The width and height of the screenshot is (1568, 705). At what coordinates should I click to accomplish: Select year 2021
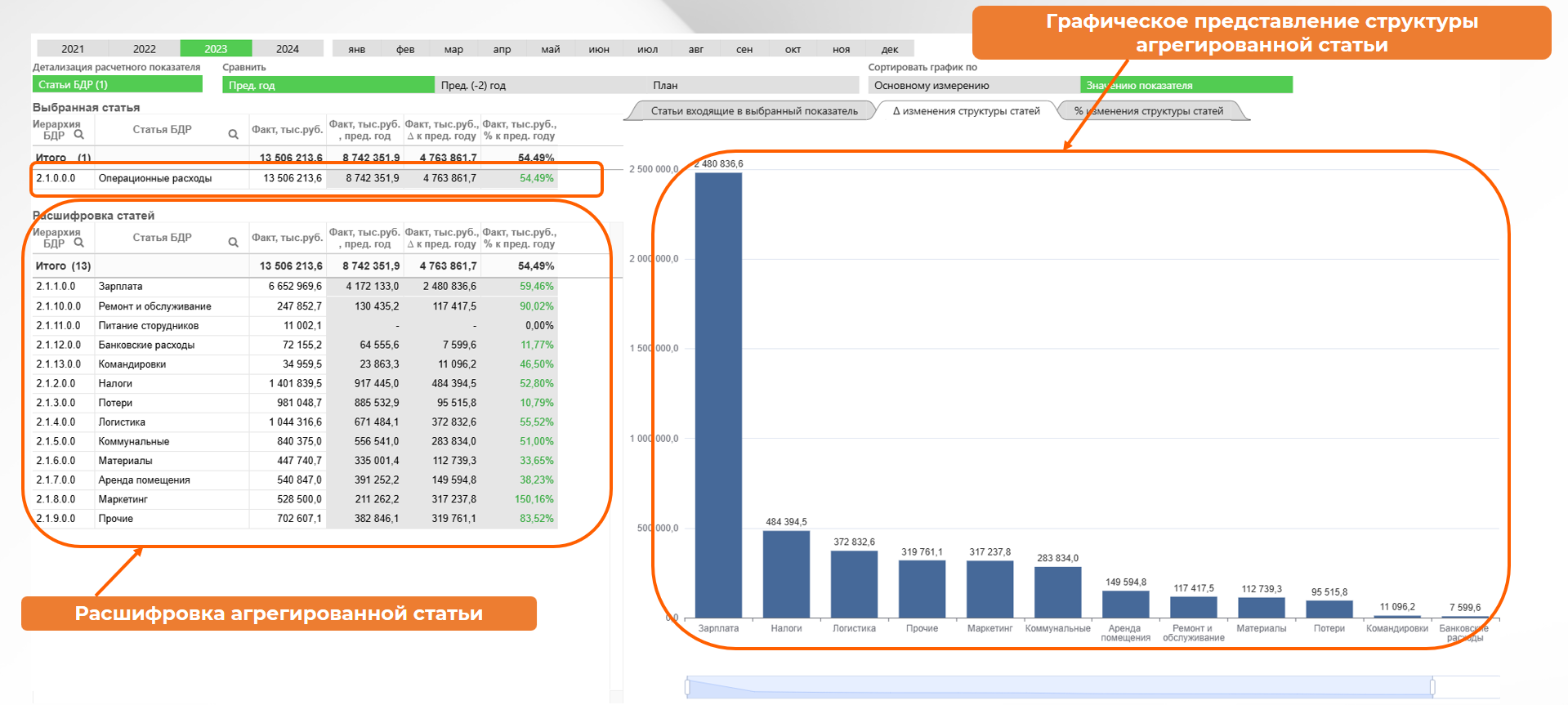point(73,49)
